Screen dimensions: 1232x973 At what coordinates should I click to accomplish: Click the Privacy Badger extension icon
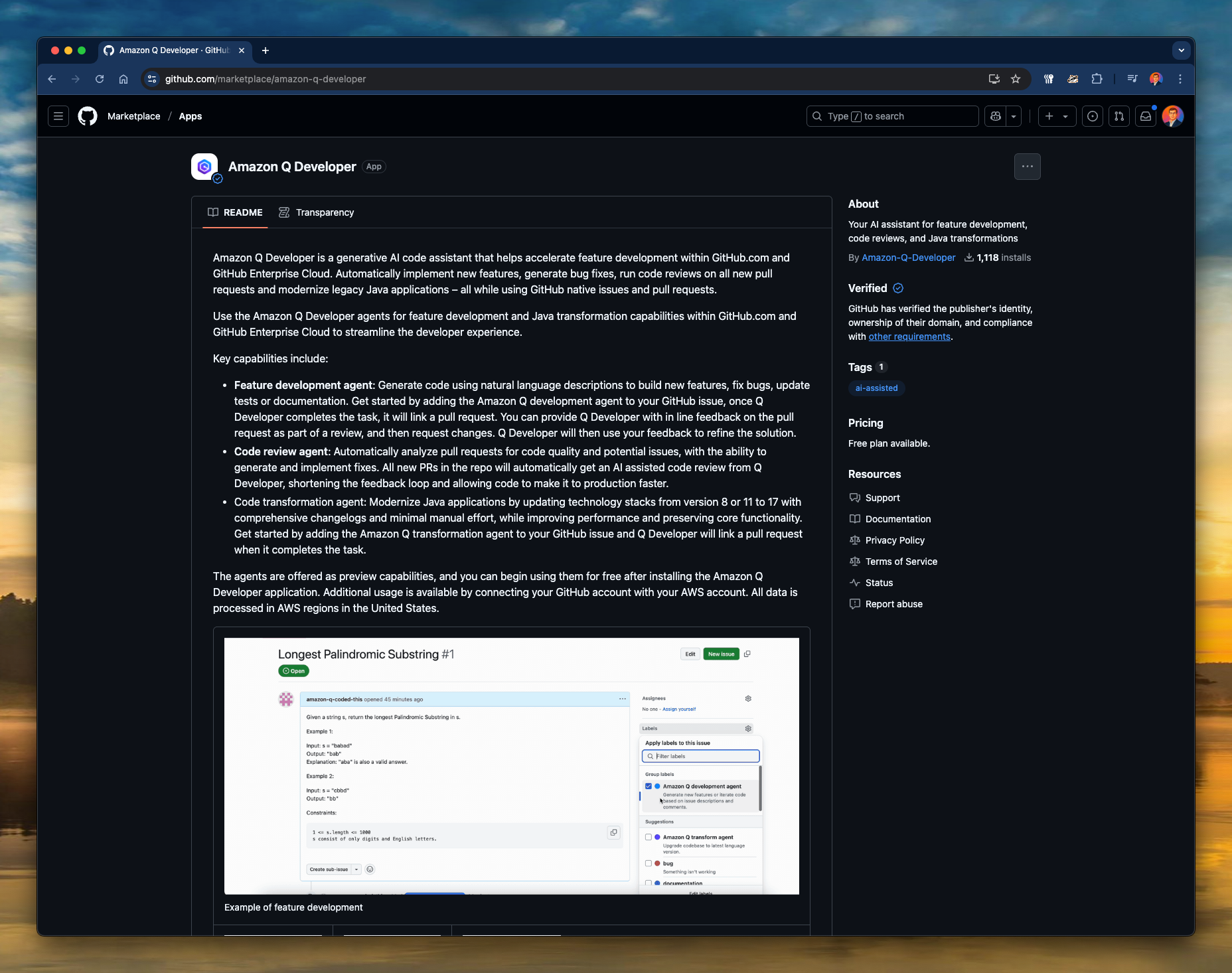click(1073, 78)
